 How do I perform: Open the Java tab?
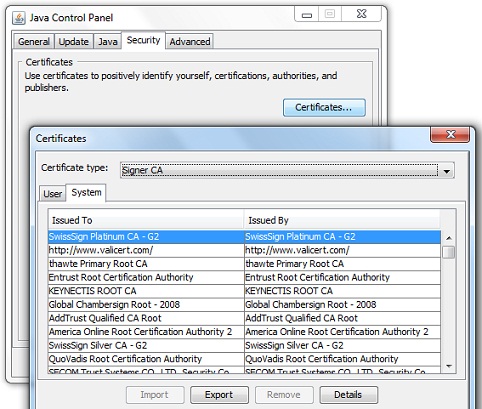[x=108, y=42]
